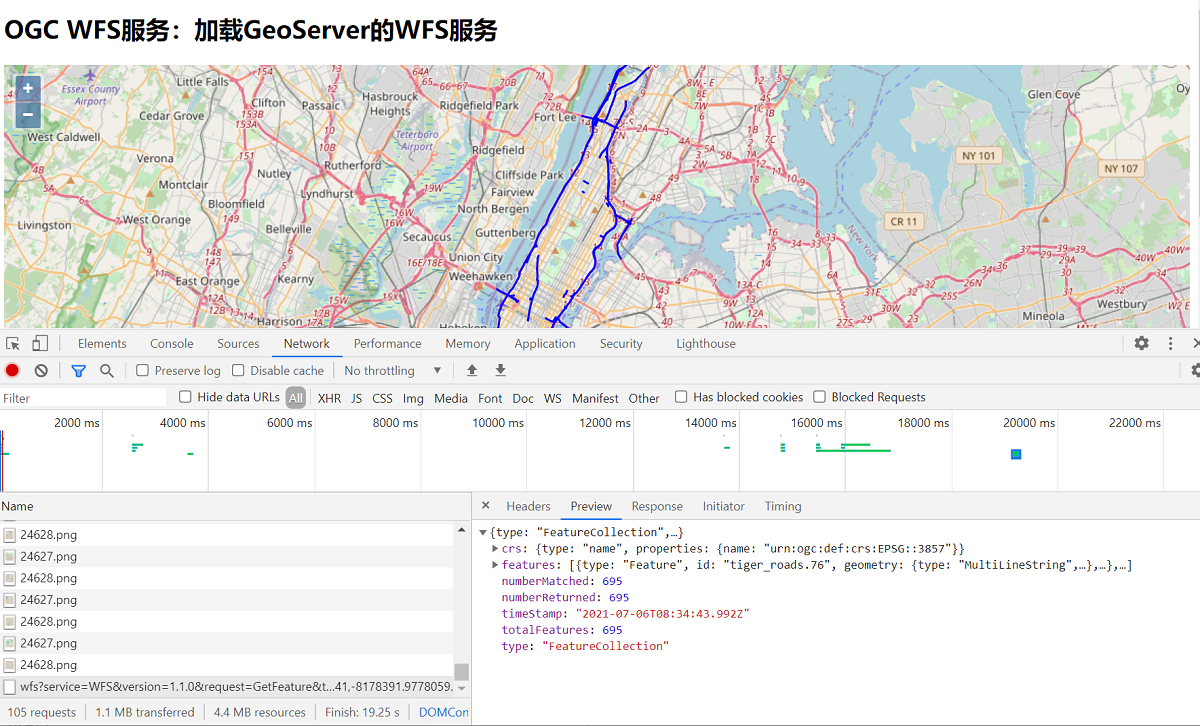Screen dimensions: 1200x726
Task: Enable the Preserve log checkbox
Action: (143, 370)
